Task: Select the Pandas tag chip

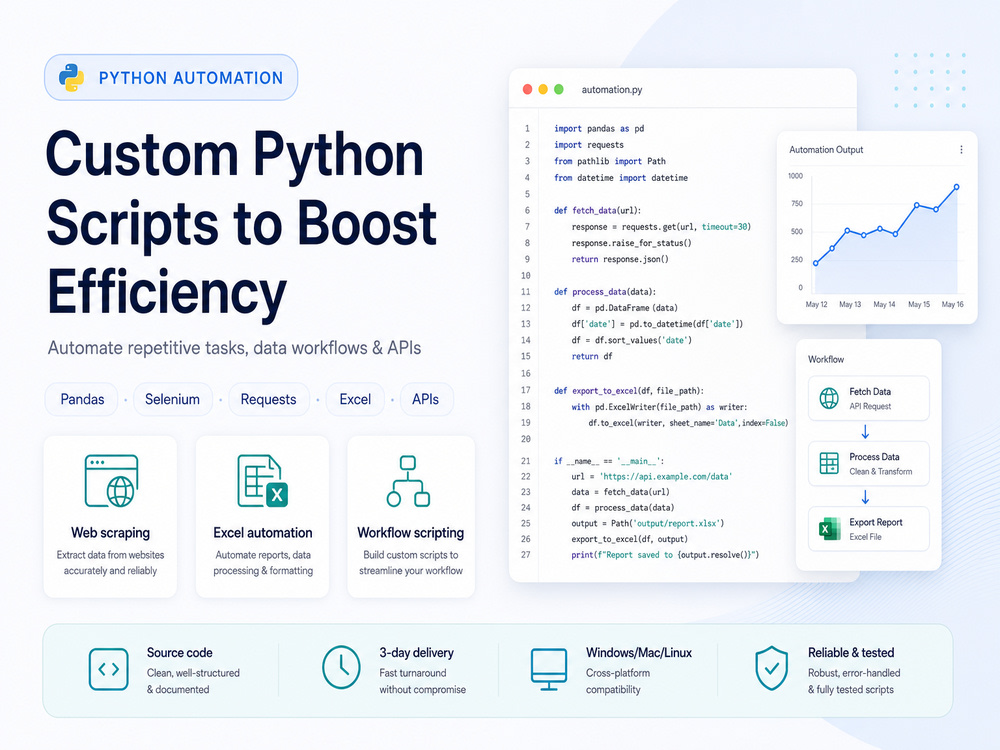Action: pos(82,399)
